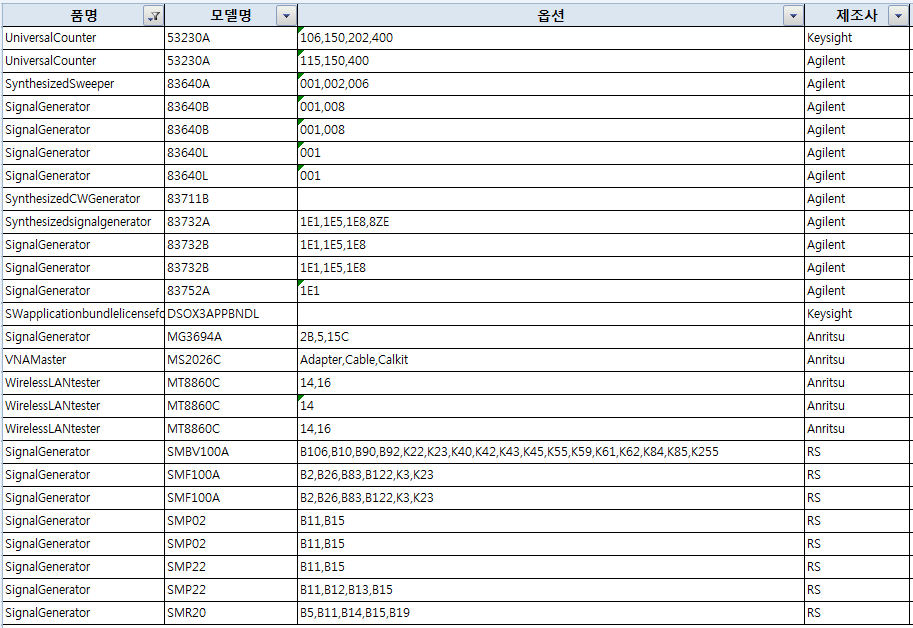The width and height of the screenshot is (913, 628).
Task: Select option cell 1E1,1E5,1E8,8ZE
Action: [x=345, y=222]
